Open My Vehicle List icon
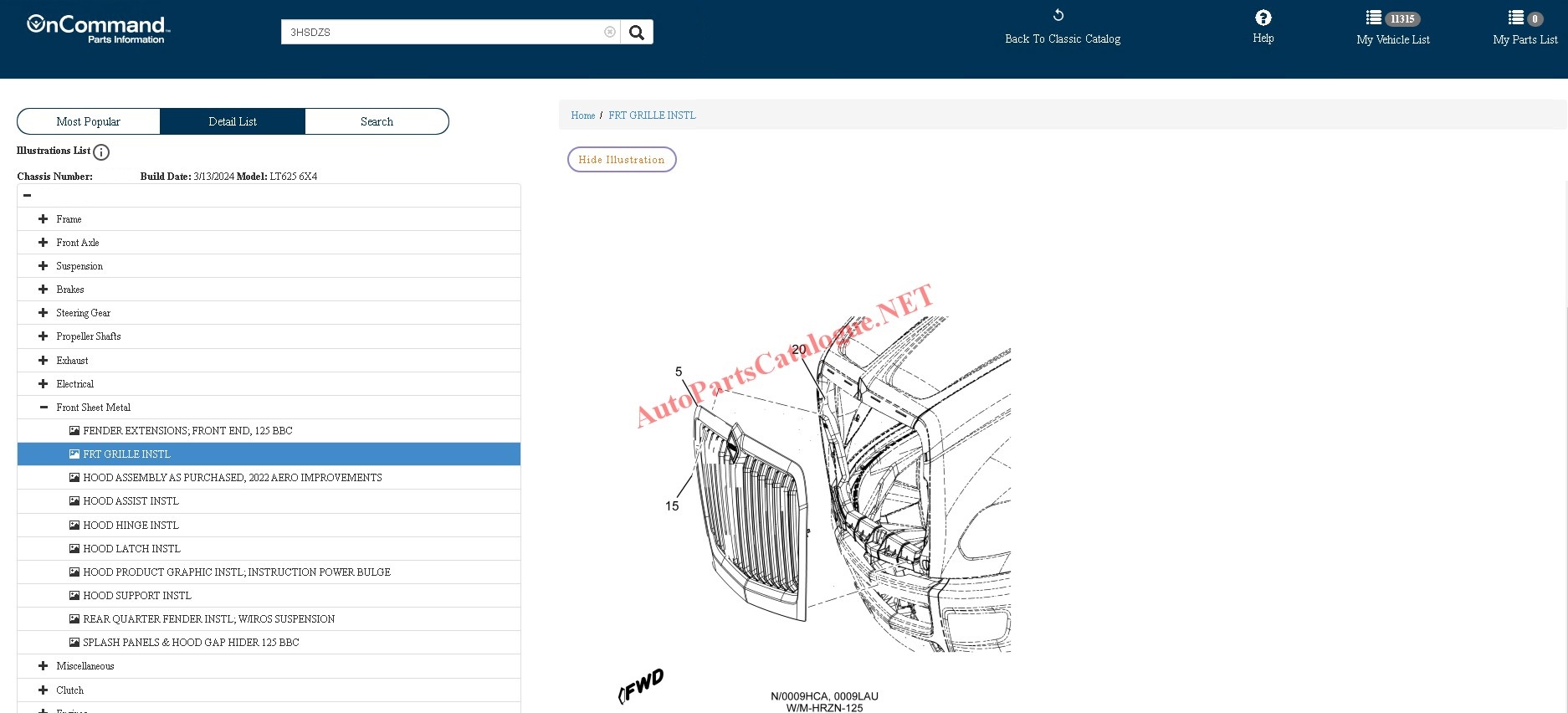This screenshot has height=713, width=1568. pos(1374,18)
